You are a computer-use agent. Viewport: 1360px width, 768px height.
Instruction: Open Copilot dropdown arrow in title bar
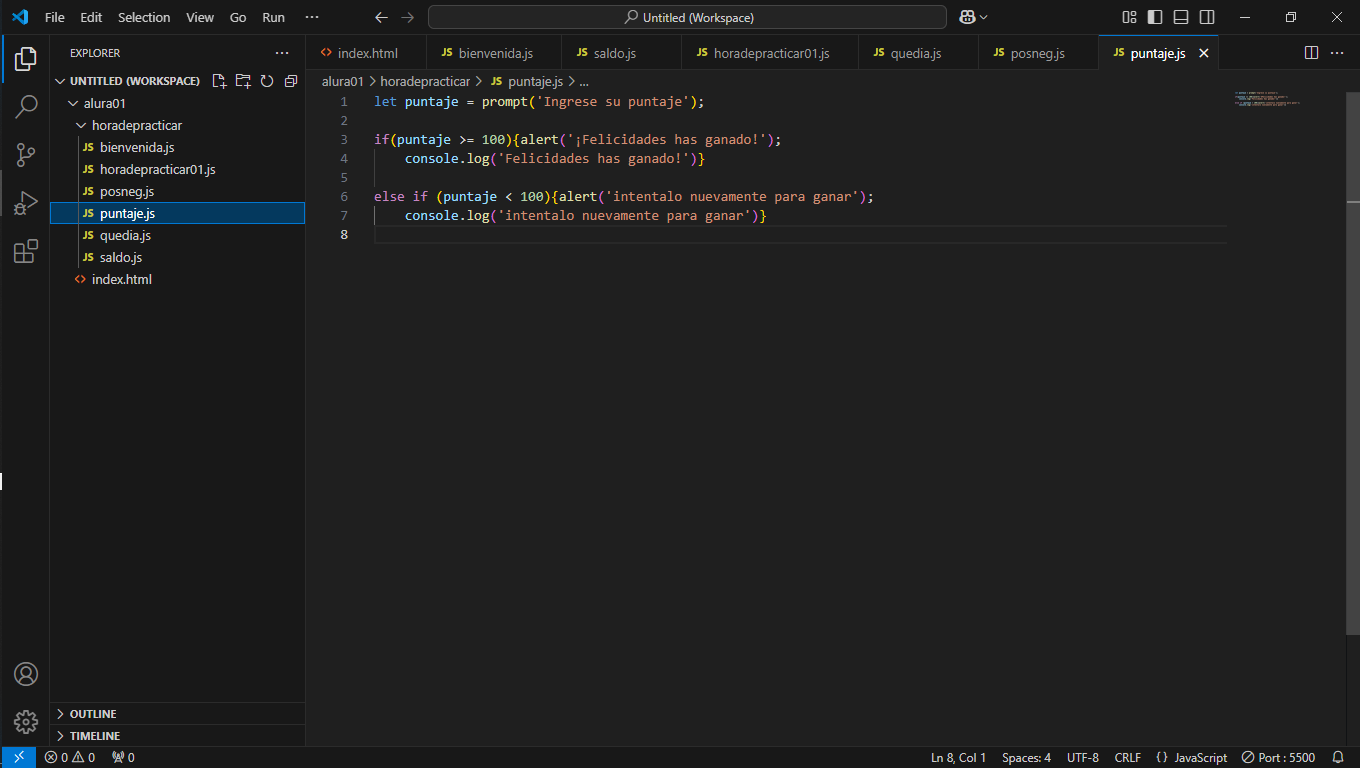pyautogui.click(x=984, y=17)
